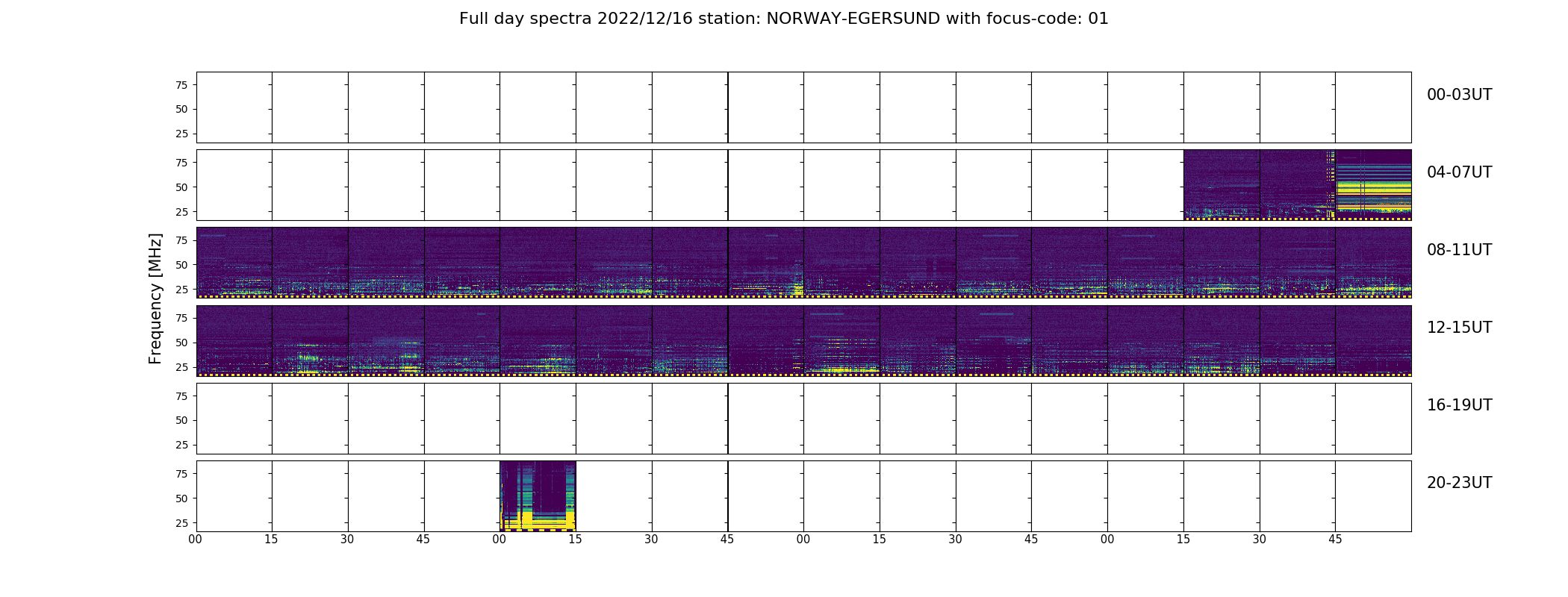Select the first colored spectrogram panel in the 04-07UT row

click(1222, 185)
